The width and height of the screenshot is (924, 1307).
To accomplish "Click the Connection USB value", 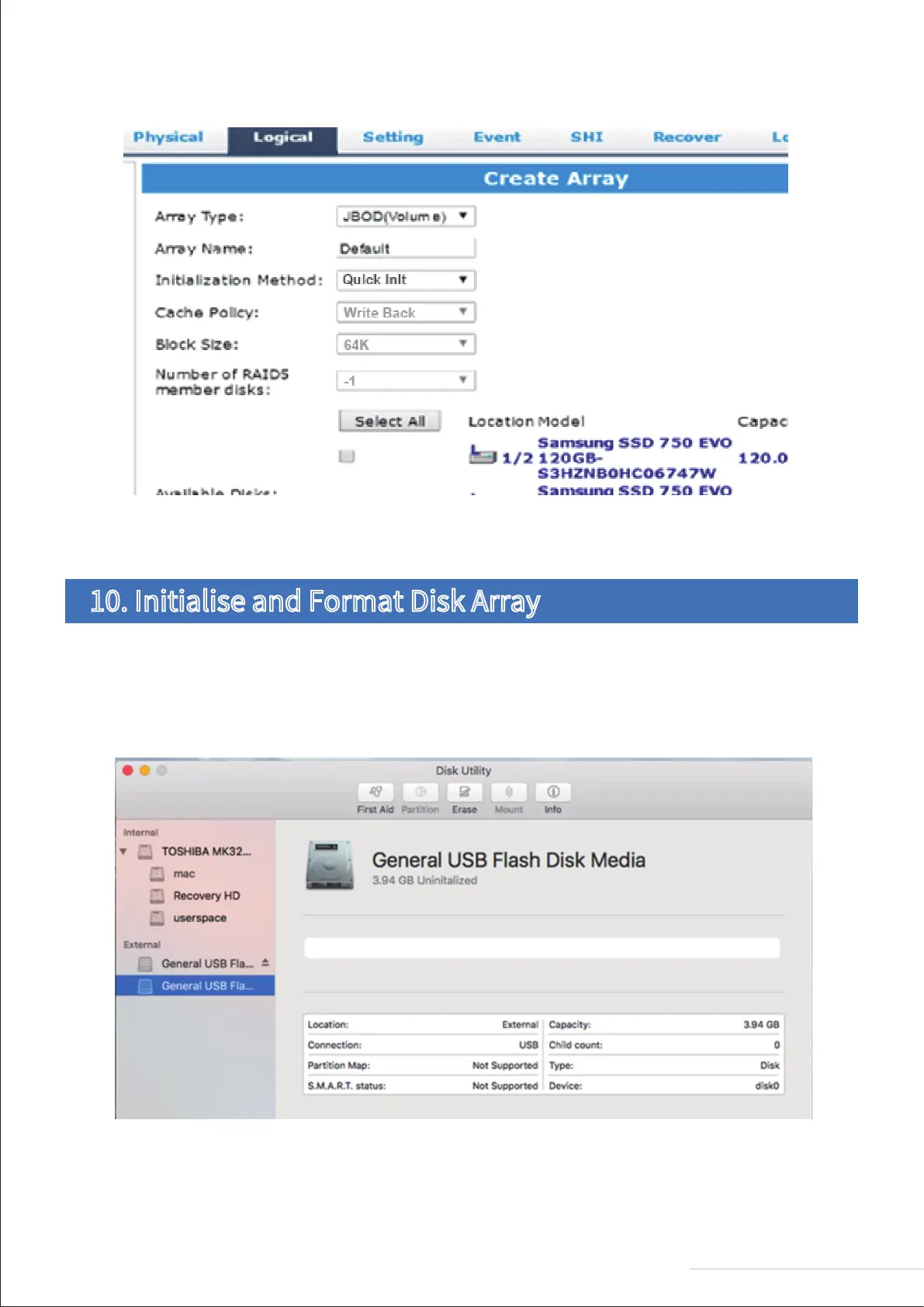I will point(528,1045).
